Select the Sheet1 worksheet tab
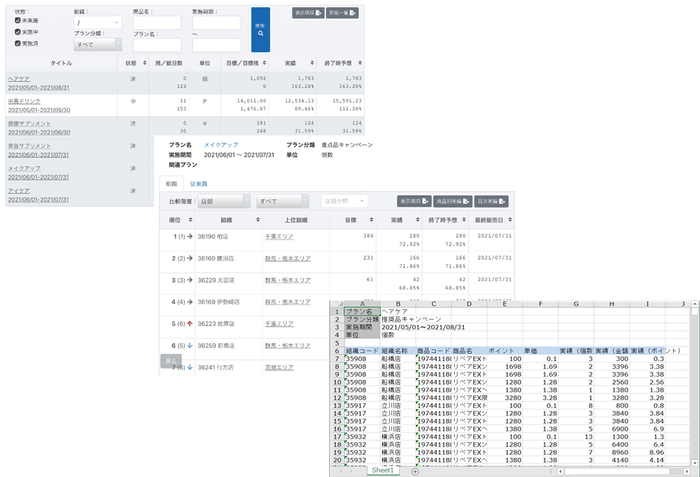Screen dimensions: 700x477 (x=383, y=470)
